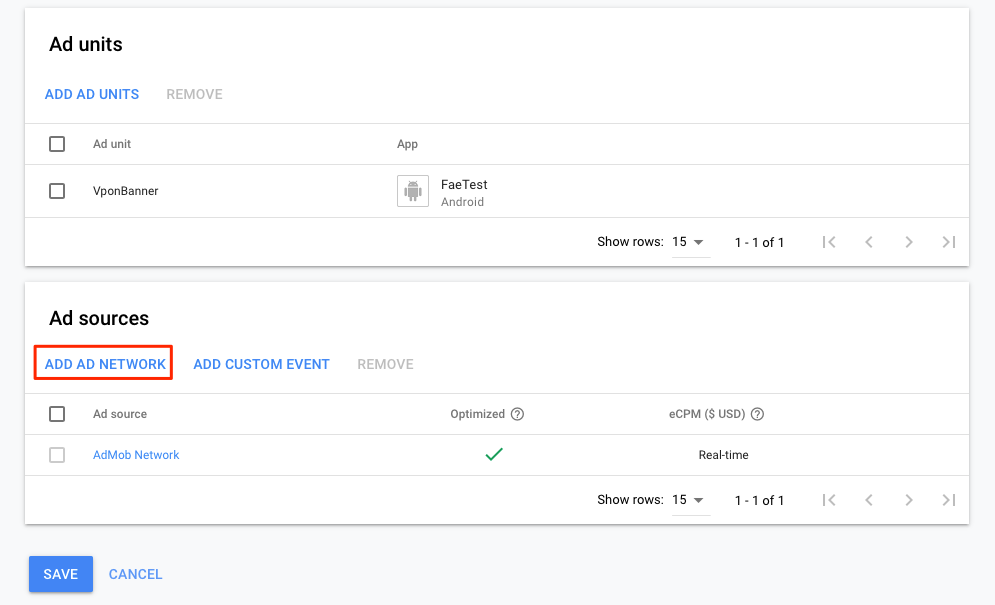This screenshot has height=605, width=995.
Task: Click the Android platform label under FaeTest
Action: click(462, 202)
